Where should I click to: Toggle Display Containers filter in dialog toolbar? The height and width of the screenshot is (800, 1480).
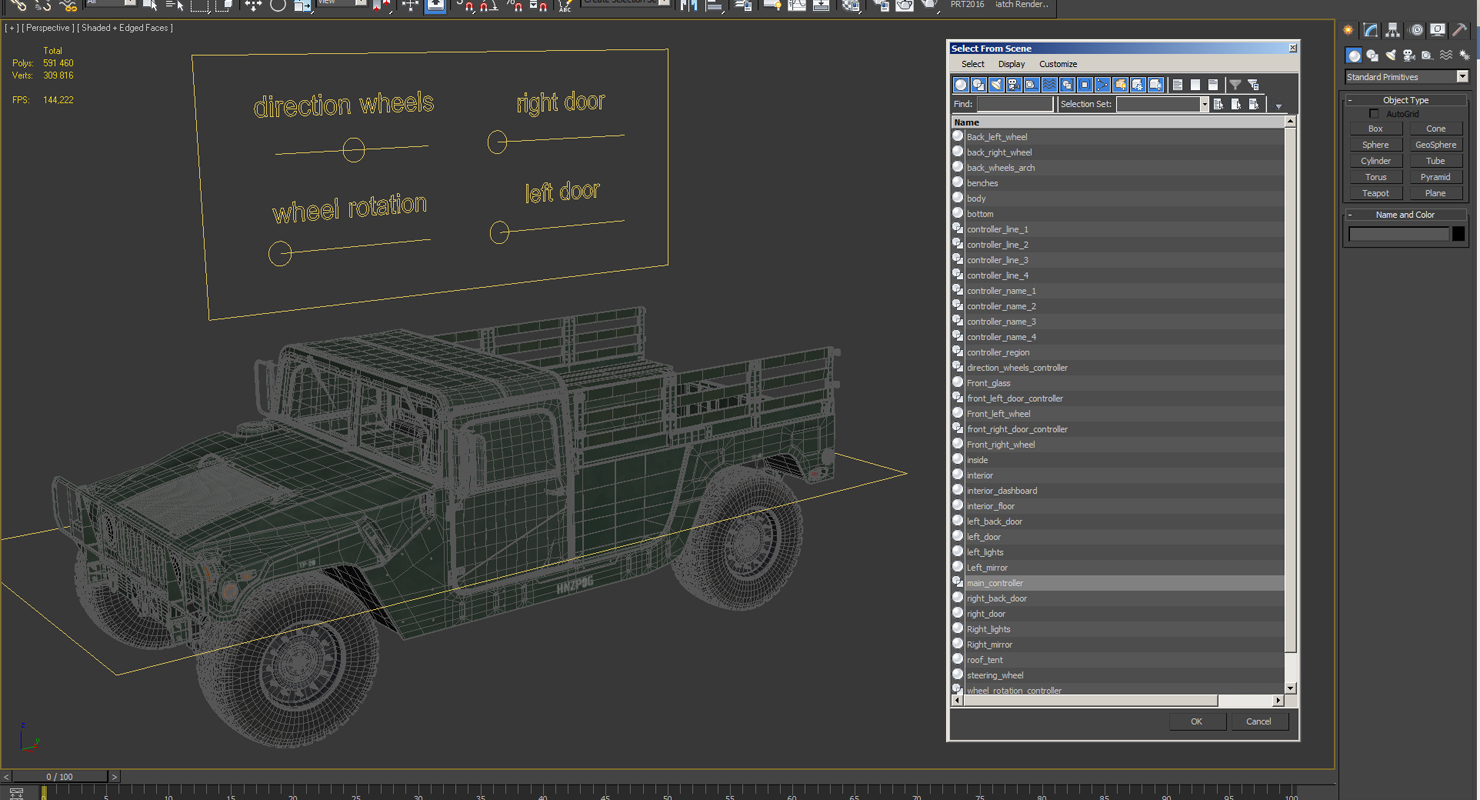[x=1120, y=85]
